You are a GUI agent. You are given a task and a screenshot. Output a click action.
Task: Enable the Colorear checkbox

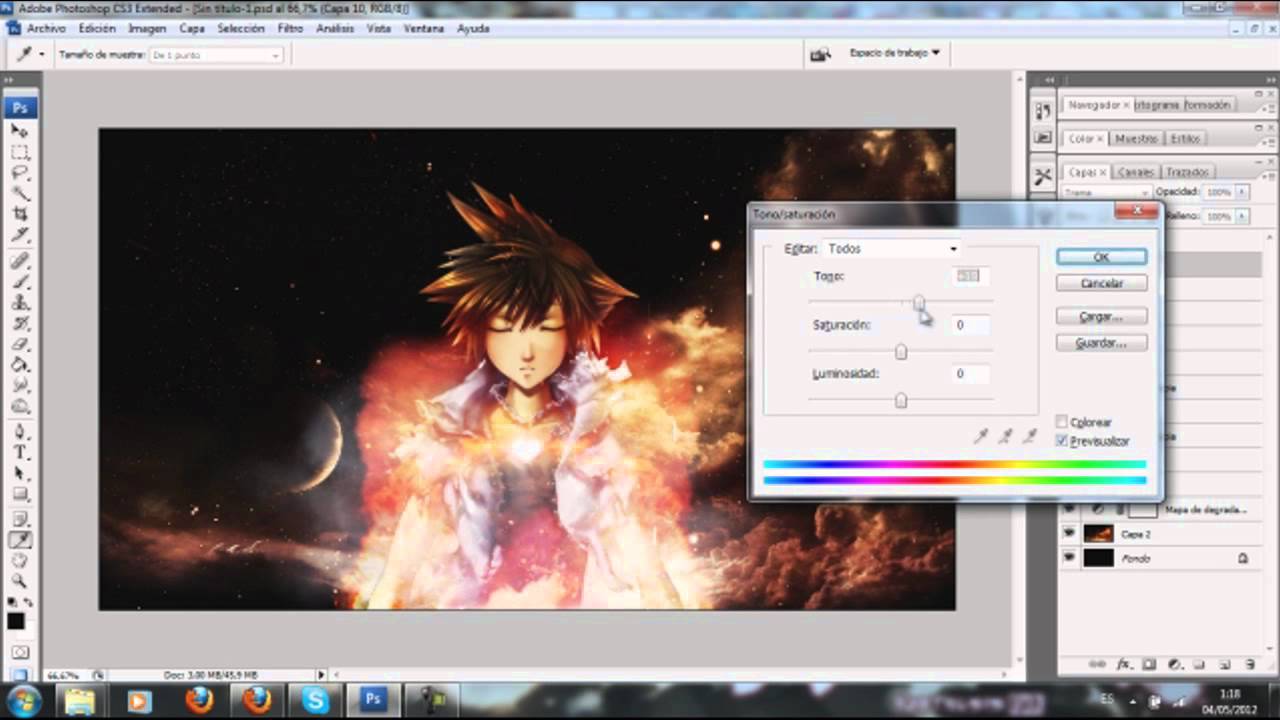1062,422
